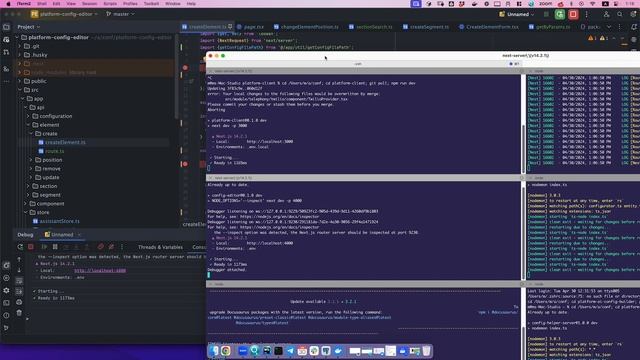
Task: Switch to the createSegment.ts editor tab
Action: tap(426, 27)
